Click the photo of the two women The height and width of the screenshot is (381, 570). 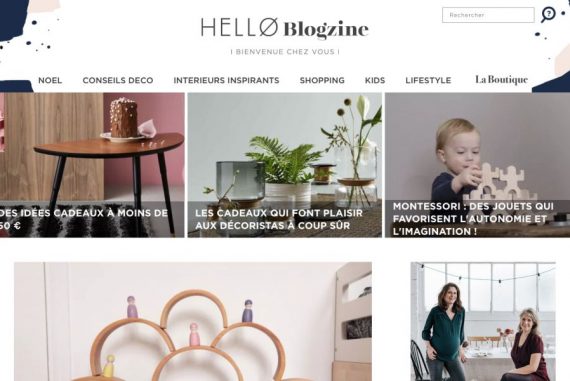(x=483, y=321)
